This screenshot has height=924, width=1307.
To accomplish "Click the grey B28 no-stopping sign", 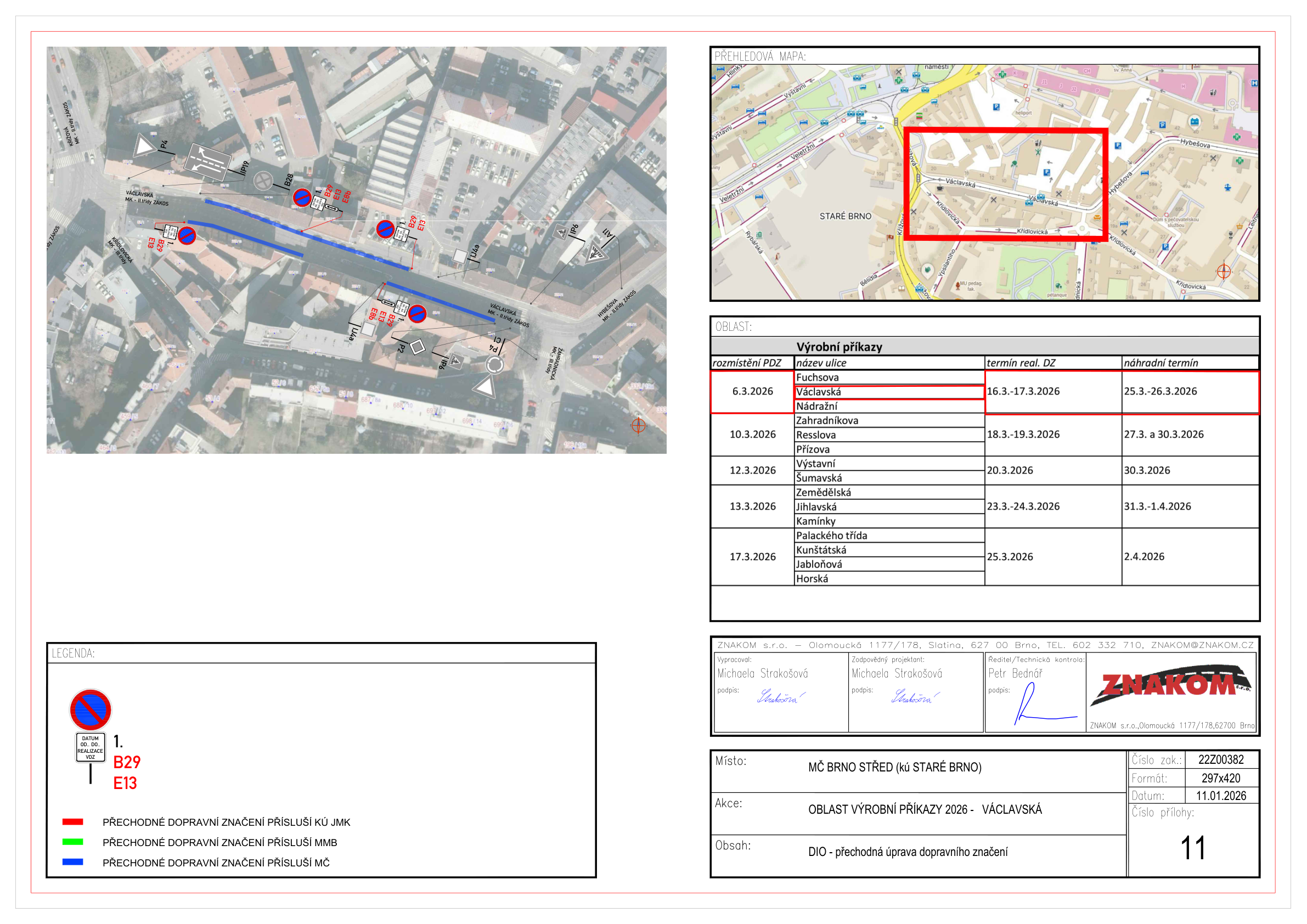I will point(263,181).
